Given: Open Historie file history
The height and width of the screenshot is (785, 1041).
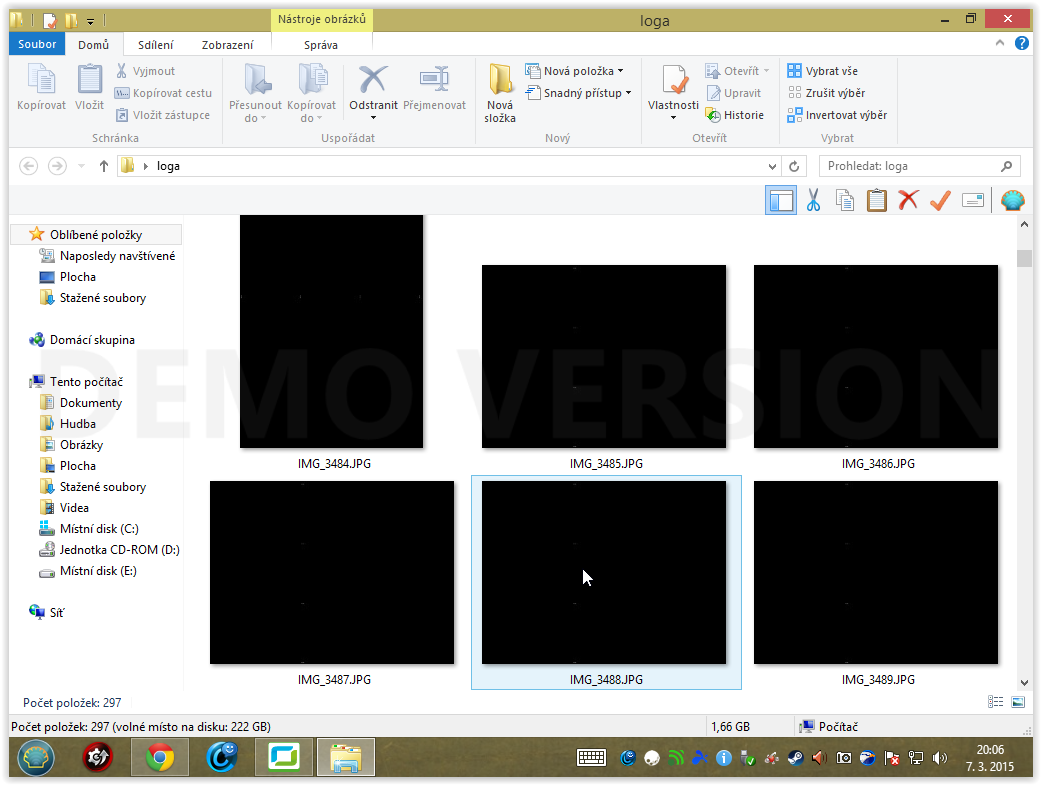Looking at the screenshot, I should click(734, 115).
